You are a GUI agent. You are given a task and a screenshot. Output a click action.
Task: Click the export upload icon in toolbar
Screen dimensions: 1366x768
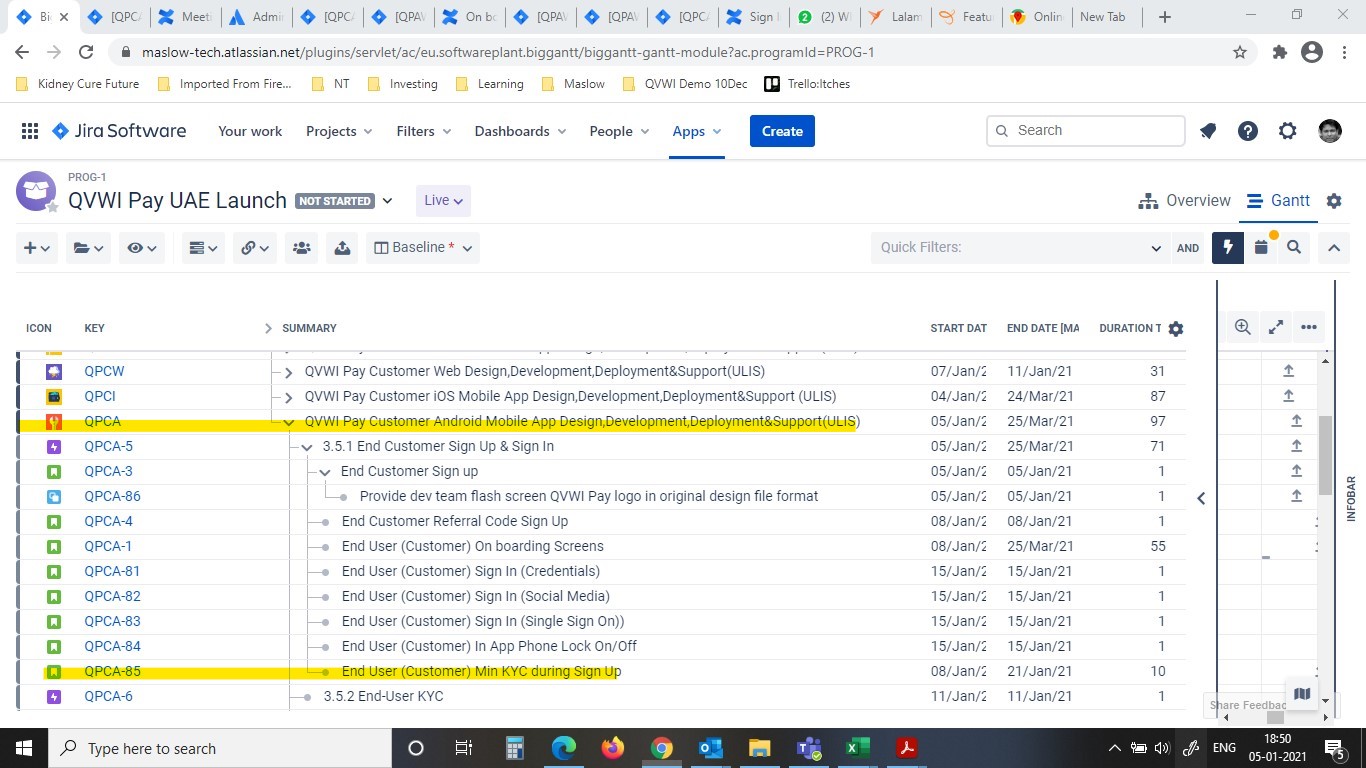pos(342,247)
